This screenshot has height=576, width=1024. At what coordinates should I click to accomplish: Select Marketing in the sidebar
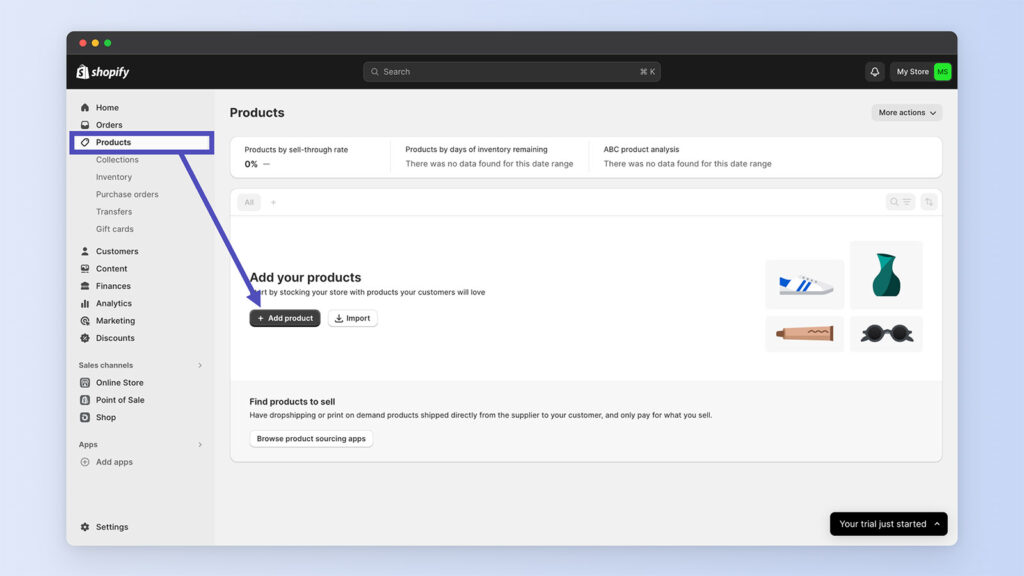[115, 321]
